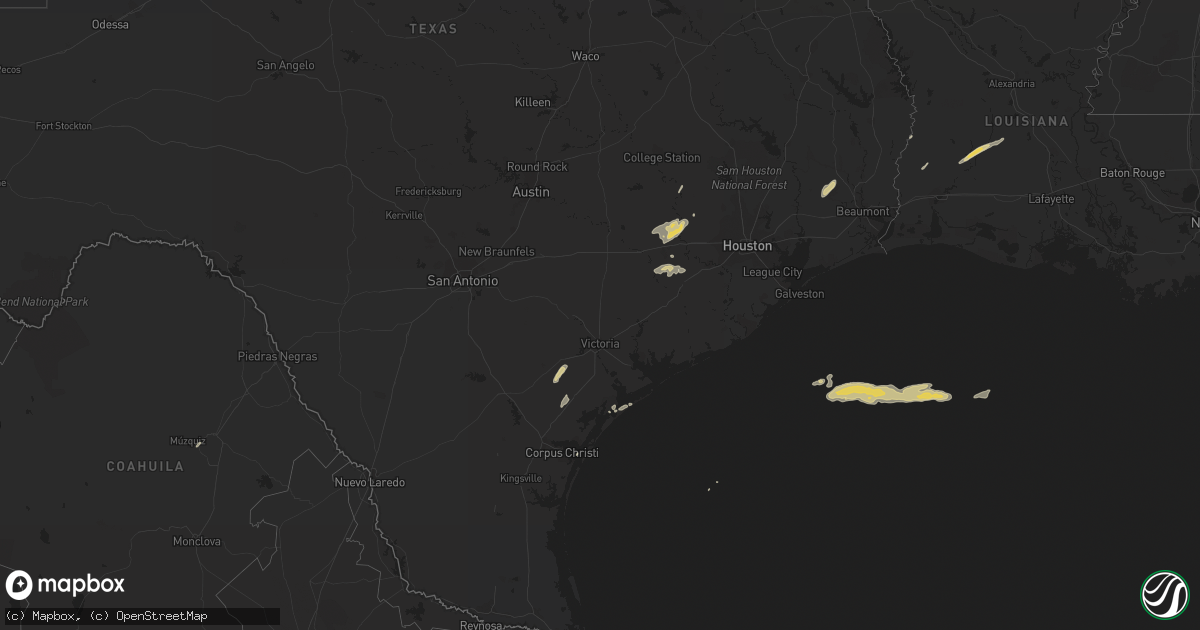The image size is (1200, 630).
Task: Click the Killeen city label
Action: pyautogui.click(x=532, y=103)
